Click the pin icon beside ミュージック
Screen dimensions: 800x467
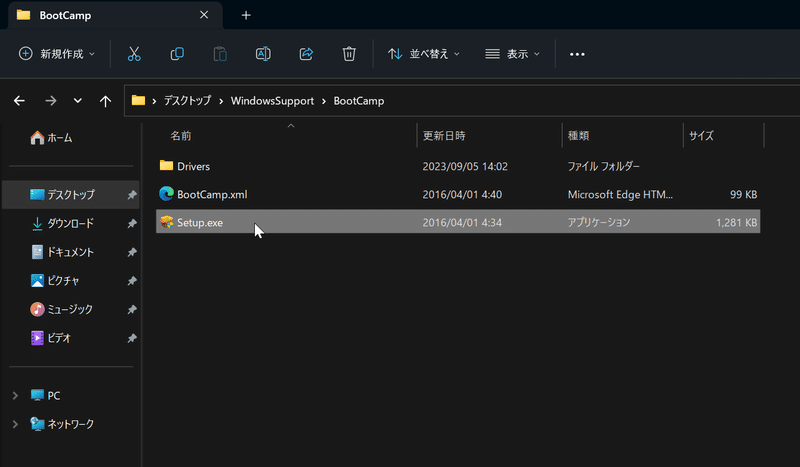click(132, 309)
